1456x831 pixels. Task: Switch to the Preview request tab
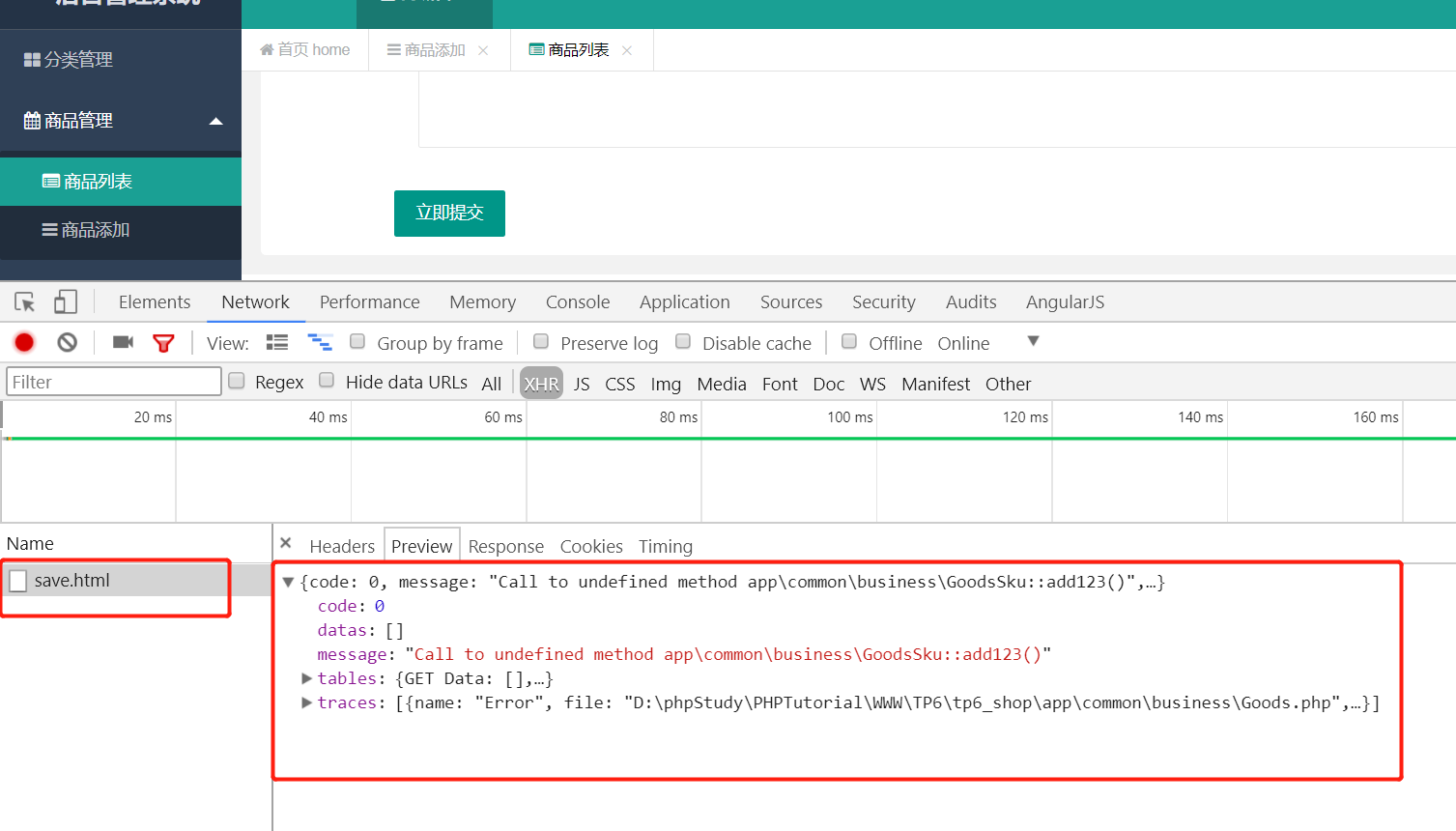coord(421,547)
